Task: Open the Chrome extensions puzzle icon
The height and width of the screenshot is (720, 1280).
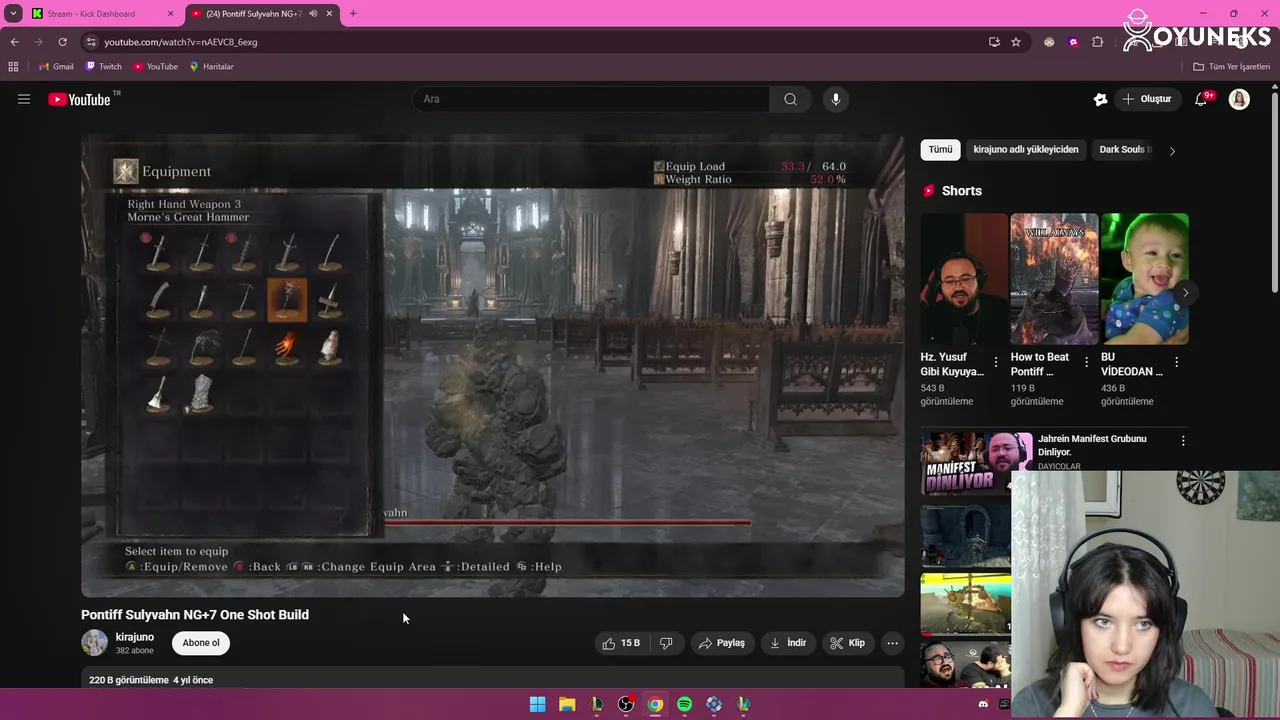Action: 1097,42
